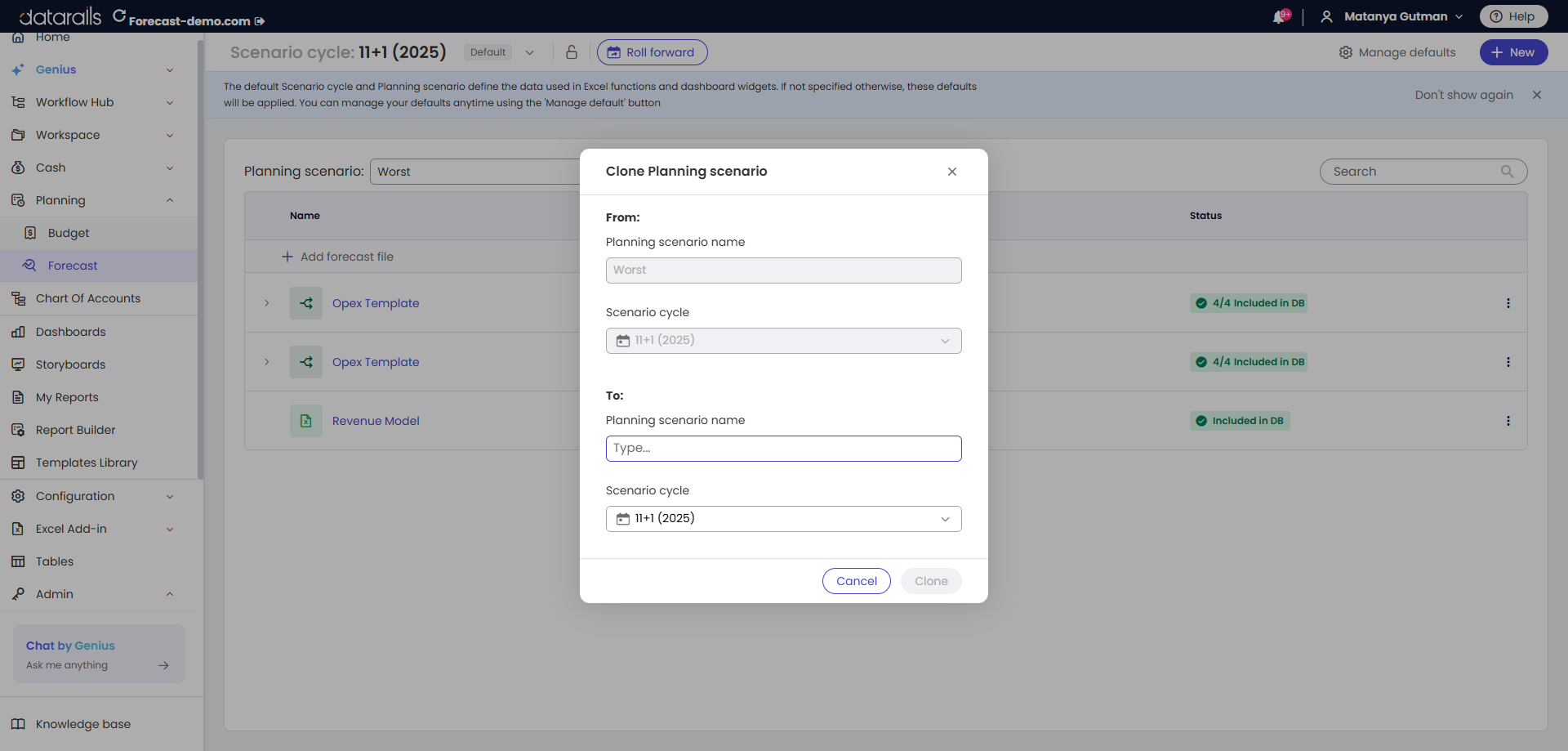Click the Templates Library icon
This screenshot has width=1568, height=751.
tap(18, 463)
